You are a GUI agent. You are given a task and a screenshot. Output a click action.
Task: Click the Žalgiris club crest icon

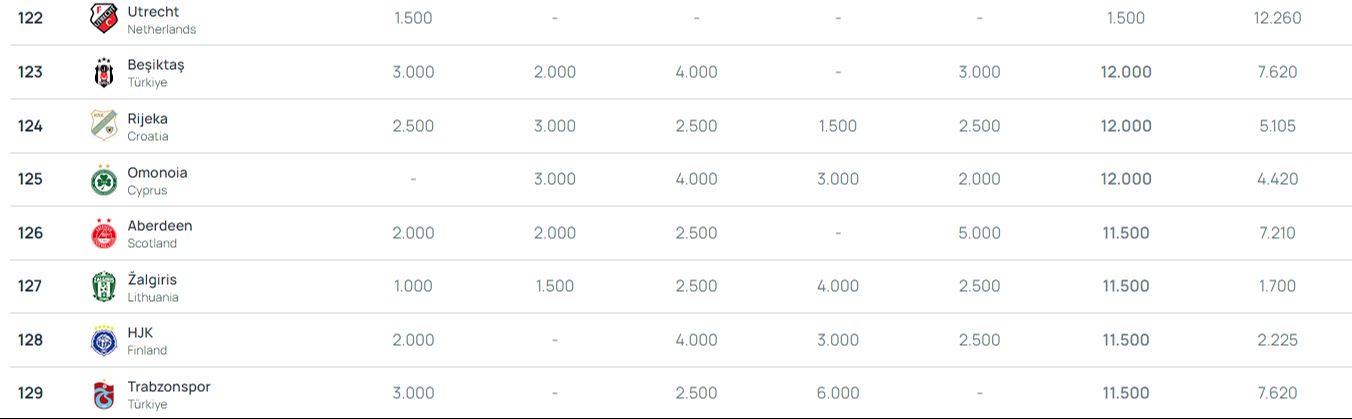[104, 287]
